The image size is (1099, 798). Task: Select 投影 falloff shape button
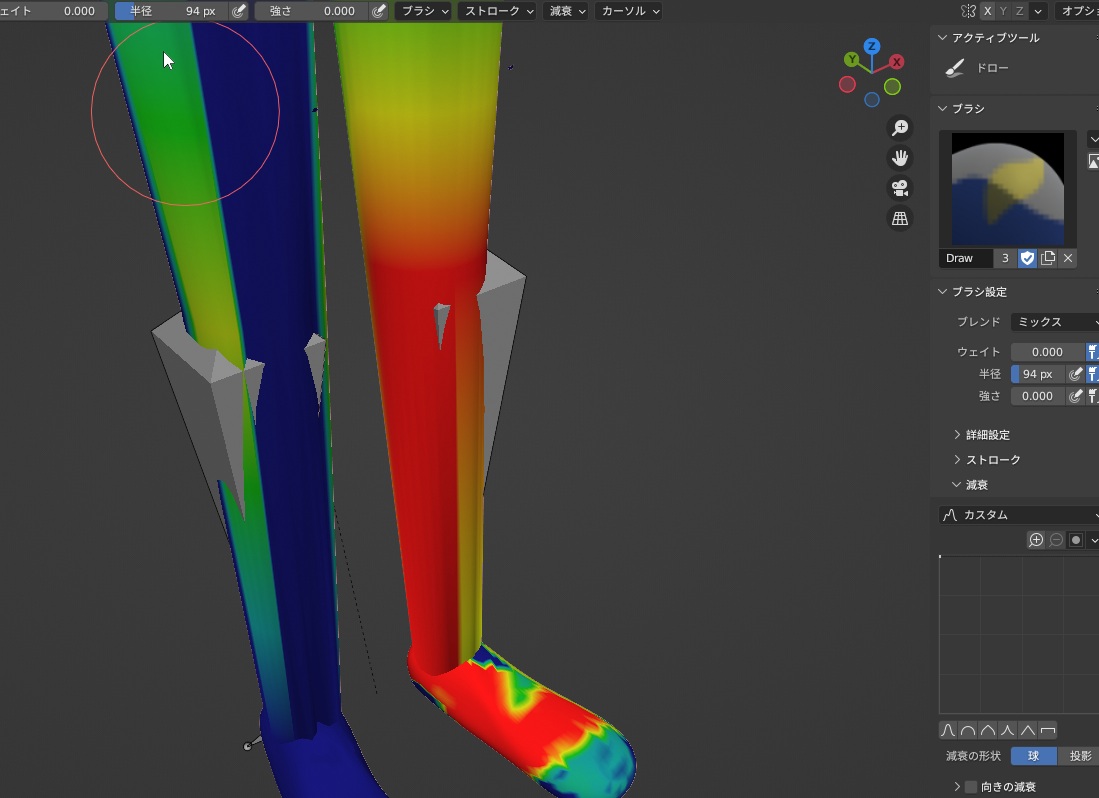pos(1079,756)
